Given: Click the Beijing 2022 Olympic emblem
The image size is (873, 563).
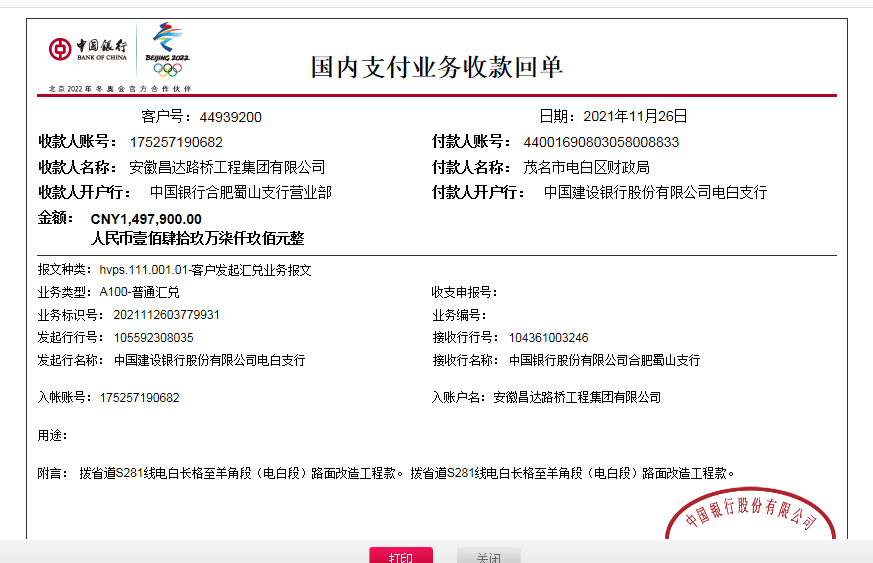Looking at the screenshot, I should pyautogui.click(x=167, y=50).
